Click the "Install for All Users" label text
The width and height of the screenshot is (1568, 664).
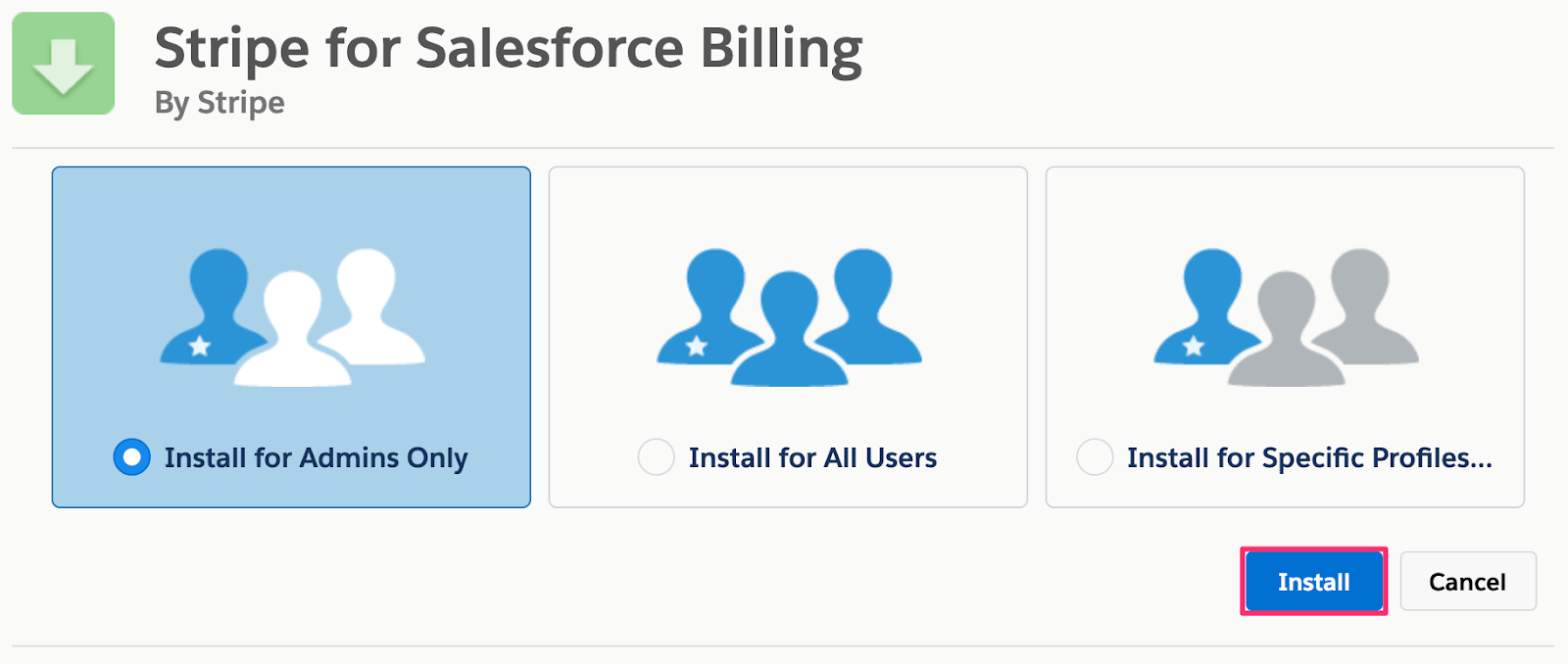click(813, 458)
